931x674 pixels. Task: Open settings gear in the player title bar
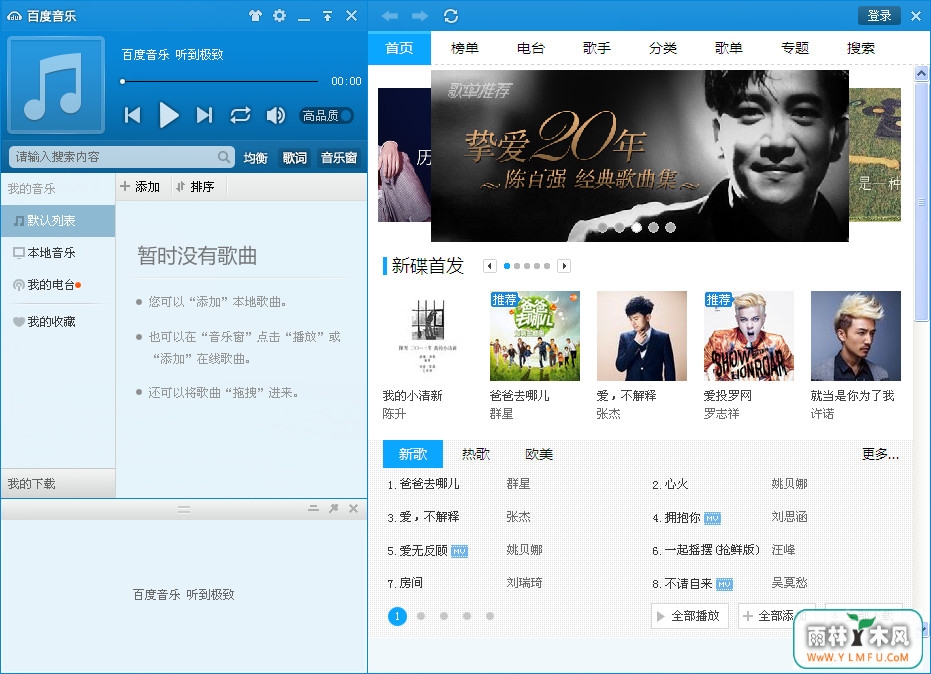coord(279,16)
